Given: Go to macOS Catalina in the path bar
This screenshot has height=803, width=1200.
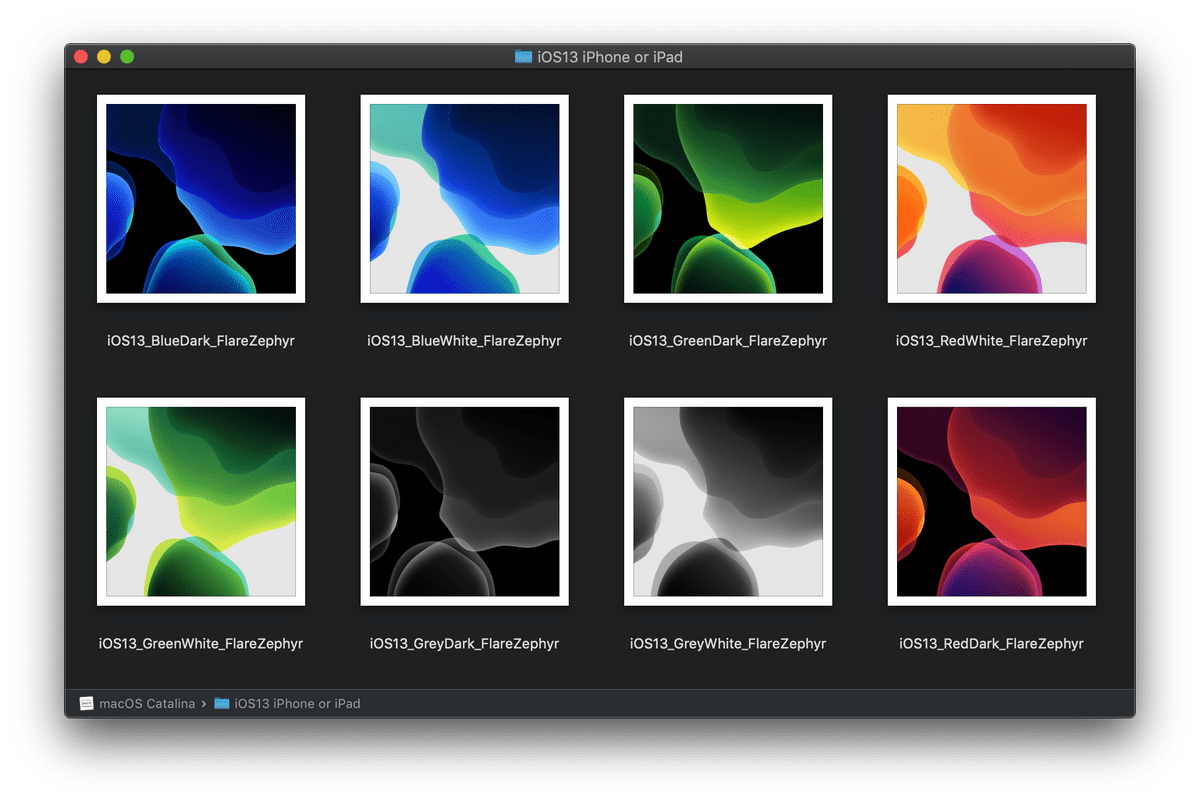Looking at the screenshot, I should click(x=147, y=704).
